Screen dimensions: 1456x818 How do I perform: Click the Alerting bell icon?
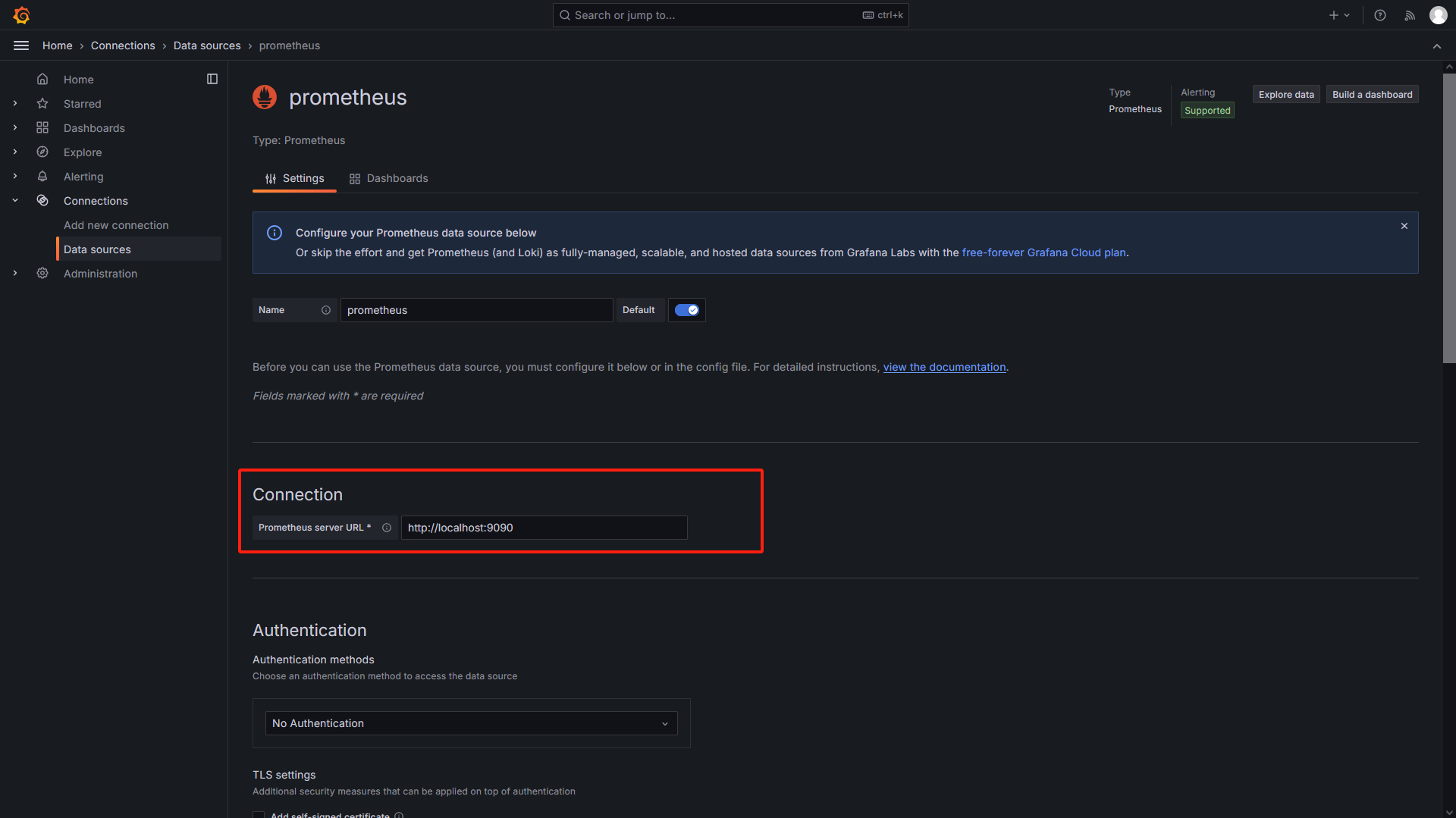point(42,177)
